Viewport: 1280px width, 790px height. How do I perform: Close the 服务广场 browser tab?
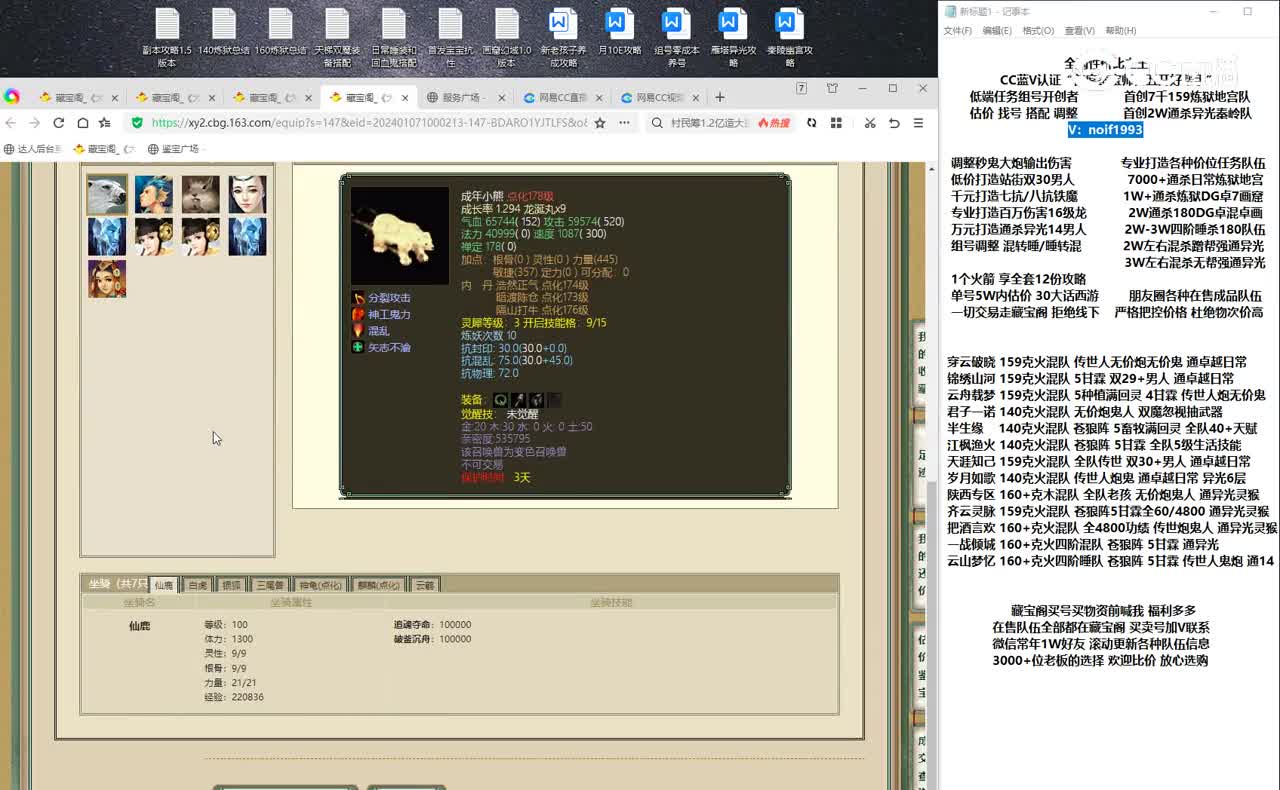(x=502, y=98)
